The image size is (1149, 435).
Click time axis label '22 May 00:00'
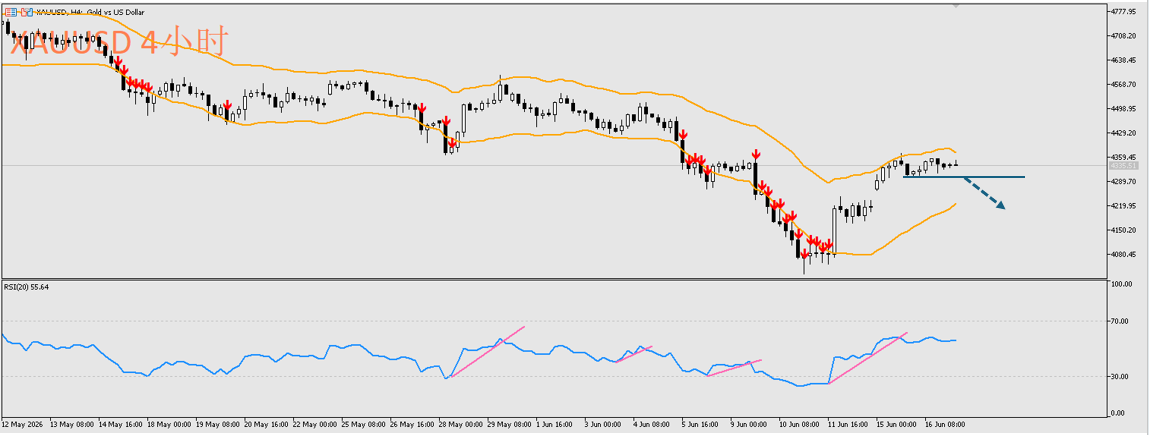pyautogui.click(x=315, y=425)
